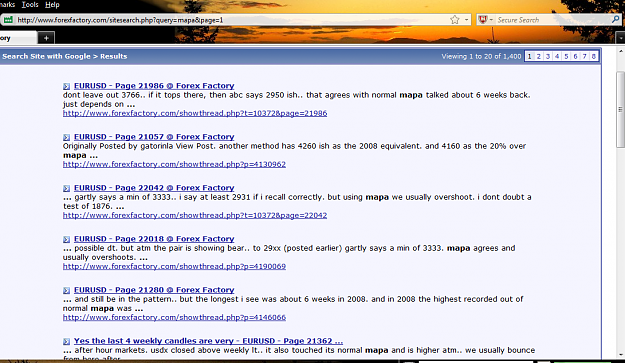Click snippet text 'Originally Posted by gatorinla'
The width and height of the screenshot is (625, 363).
pos(118,146)
